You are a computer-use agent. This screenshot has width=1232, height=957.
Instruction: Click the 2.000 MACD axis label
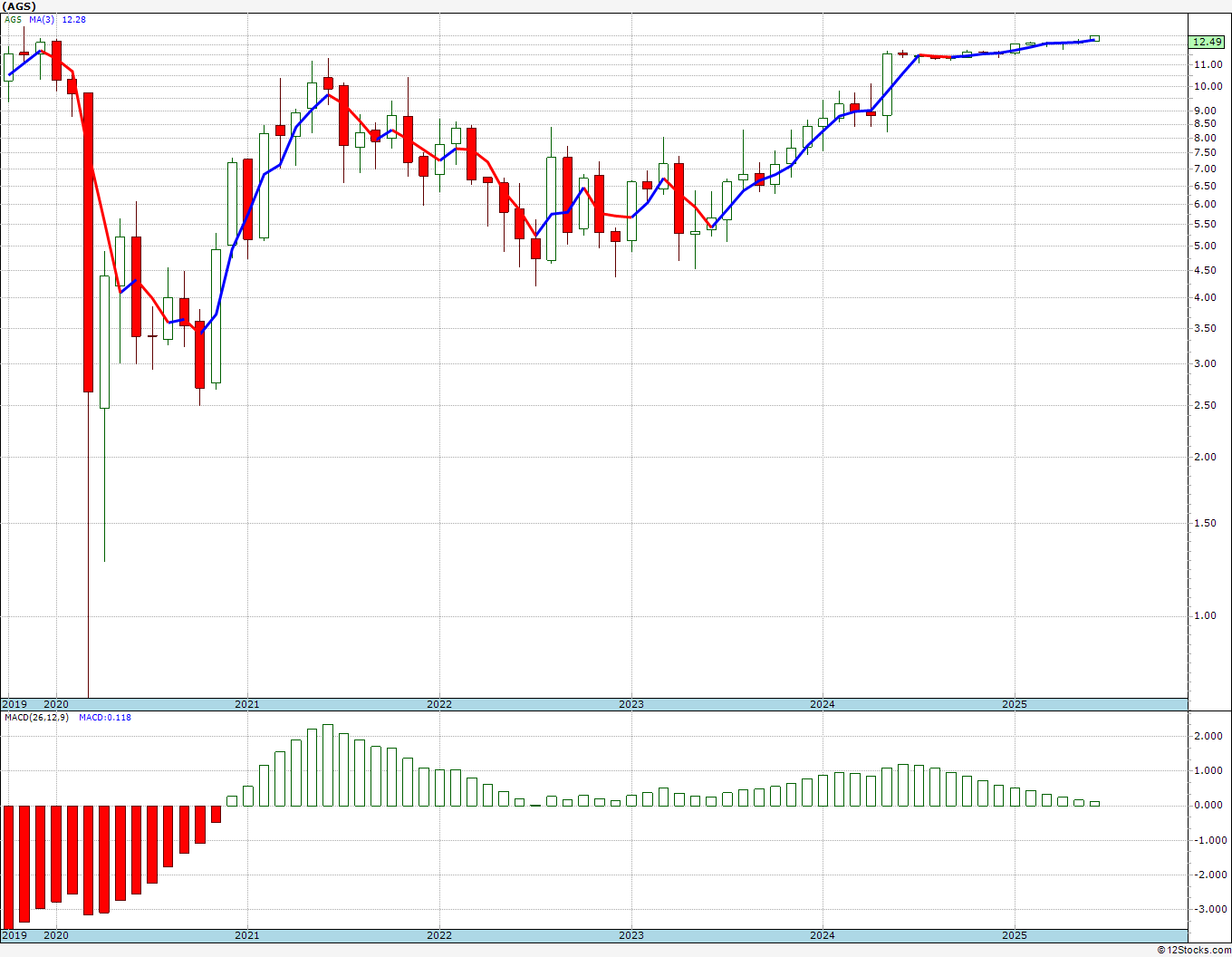pos(1208,737)
